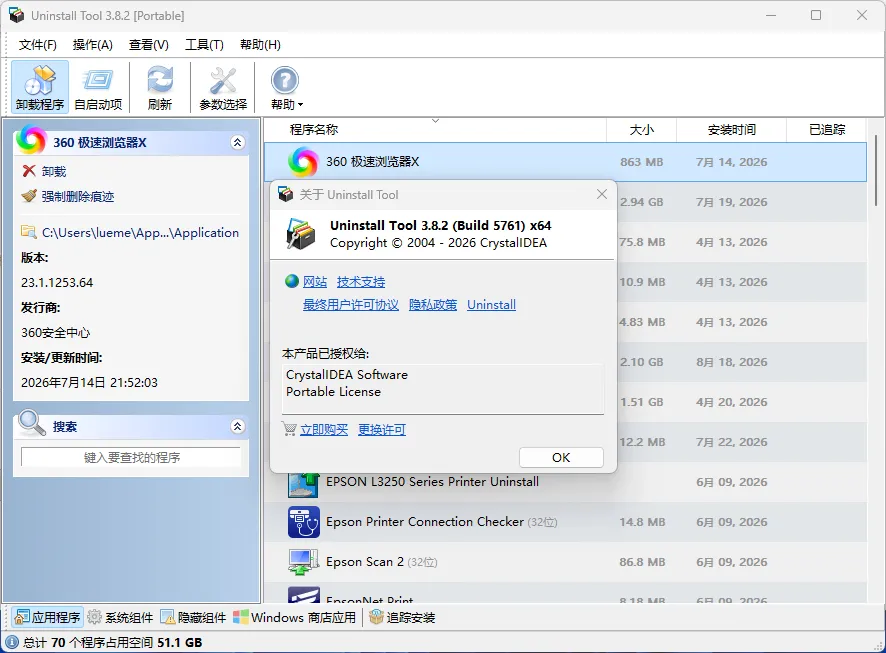Open the Tools menu 工具(T)
This screenshot has height=653, width=886.
204,45
